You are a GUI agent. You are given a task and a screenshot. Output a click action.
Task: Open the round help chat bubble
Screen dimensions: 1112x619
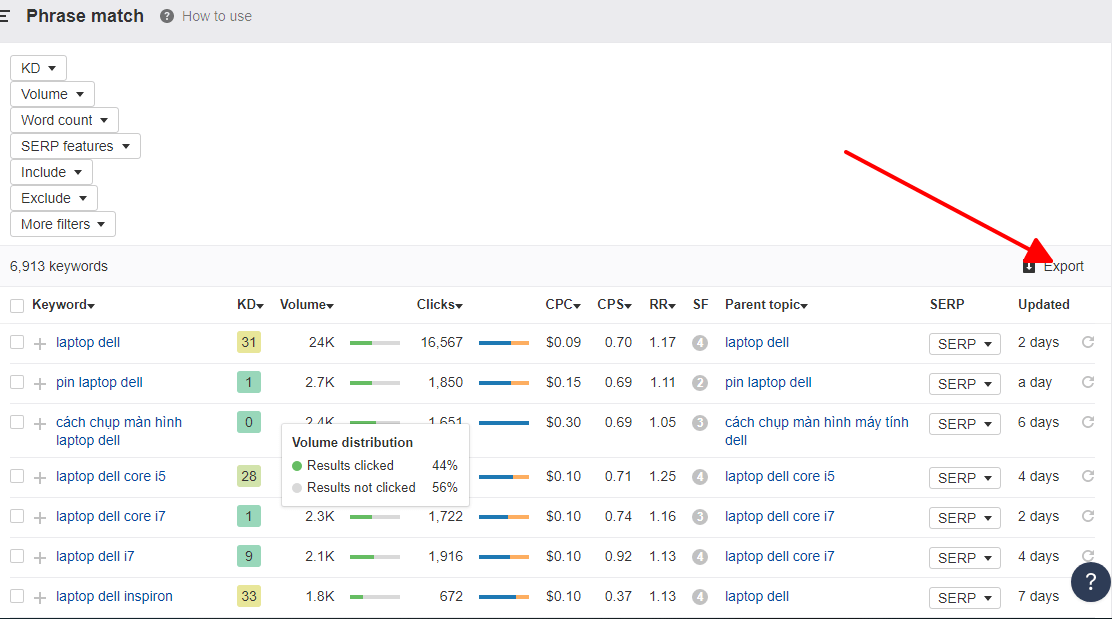click(1091, 582)
